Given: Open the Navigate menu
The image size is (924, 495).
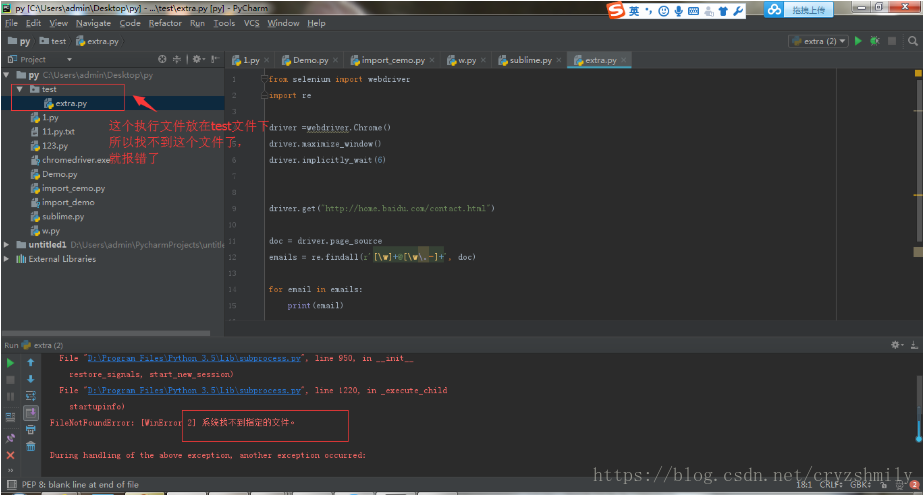Looking at the screenshot, I should tap(93, 23).
